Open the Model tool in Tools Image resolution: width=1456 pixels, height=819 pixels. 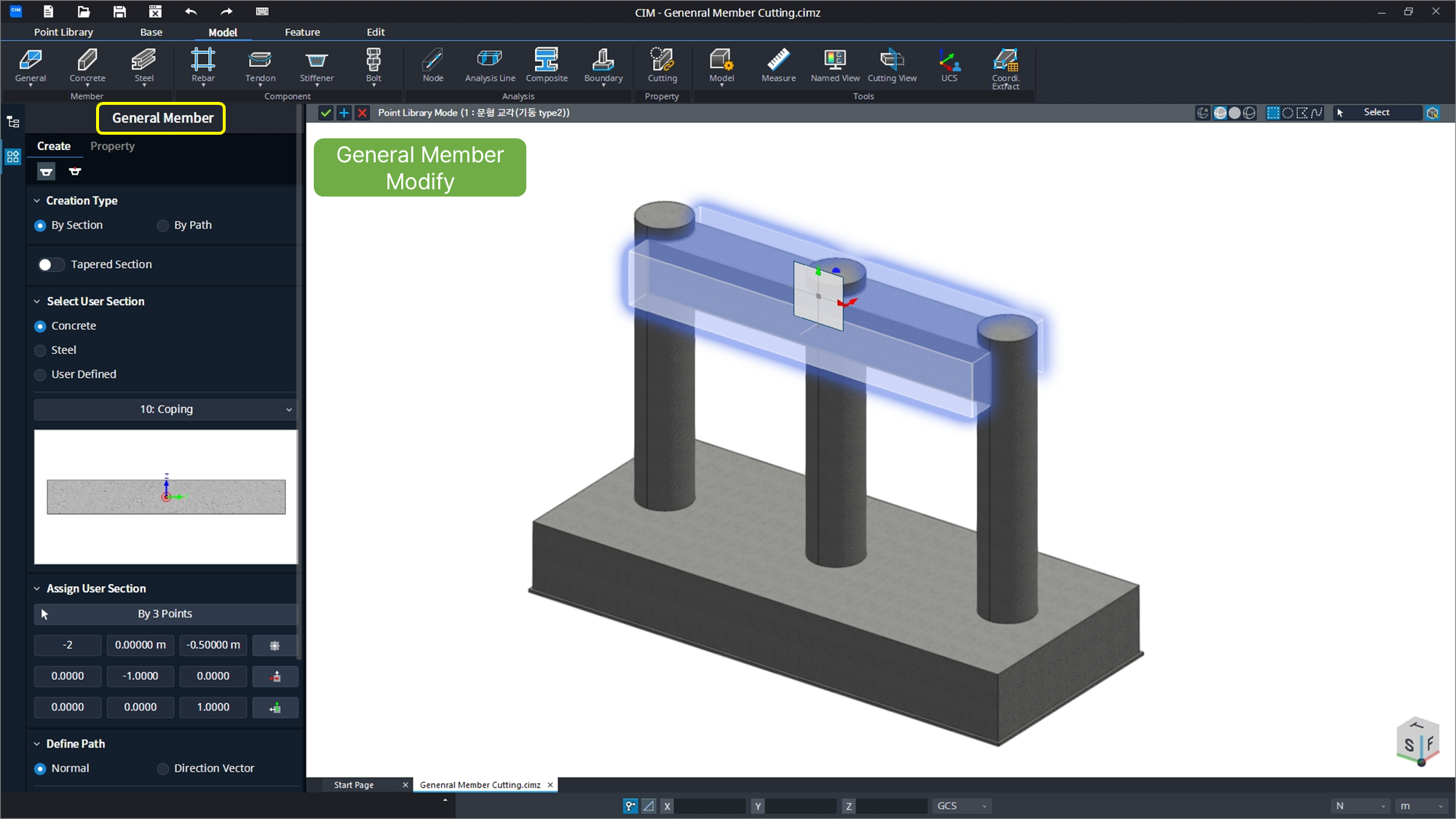(721, 66)
